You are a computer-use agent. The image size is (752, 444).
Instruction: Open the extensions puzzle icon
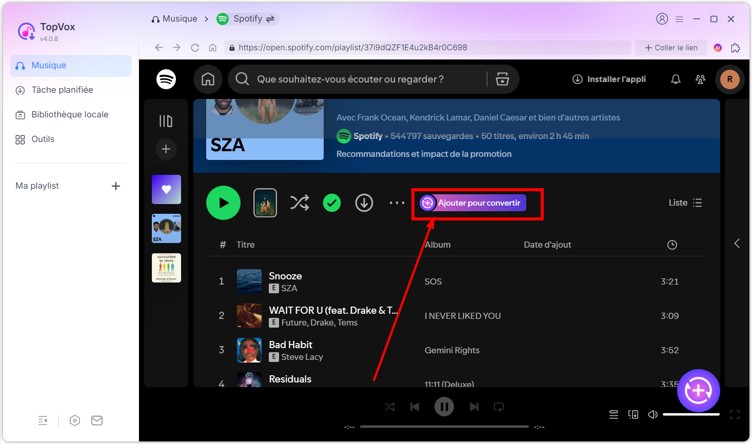click(735, 47)
